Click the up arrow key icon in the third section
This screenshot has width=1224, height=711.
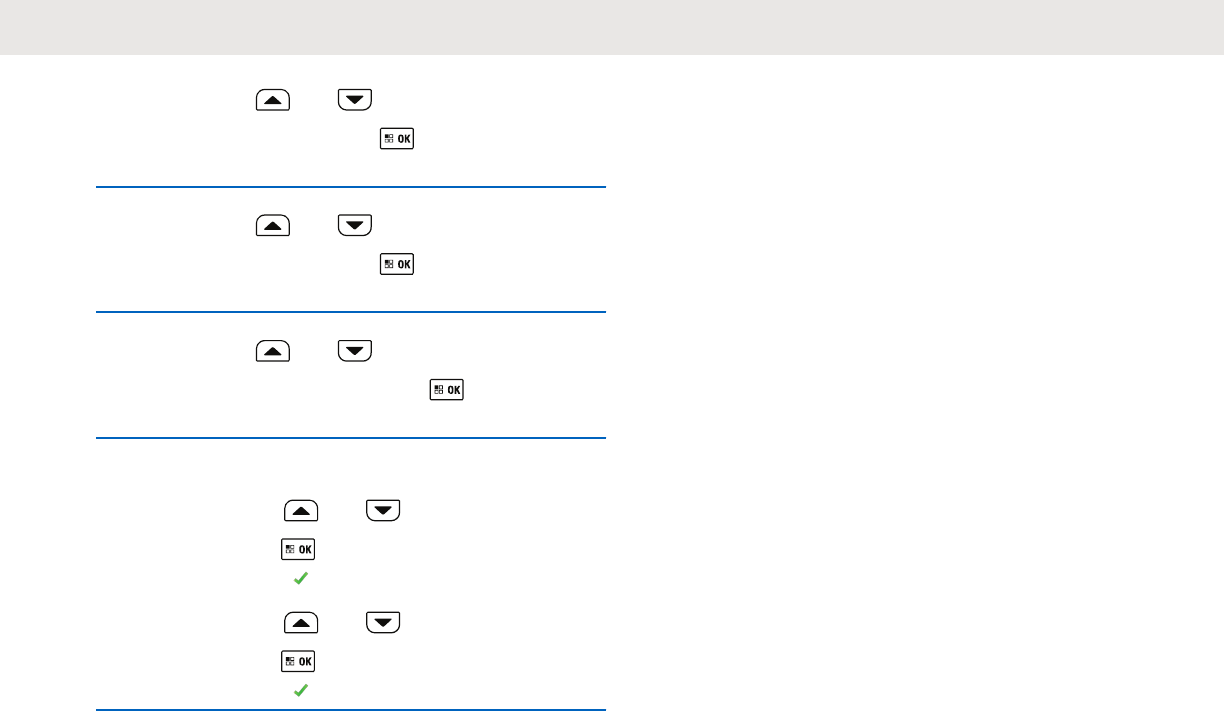point(273,350)
